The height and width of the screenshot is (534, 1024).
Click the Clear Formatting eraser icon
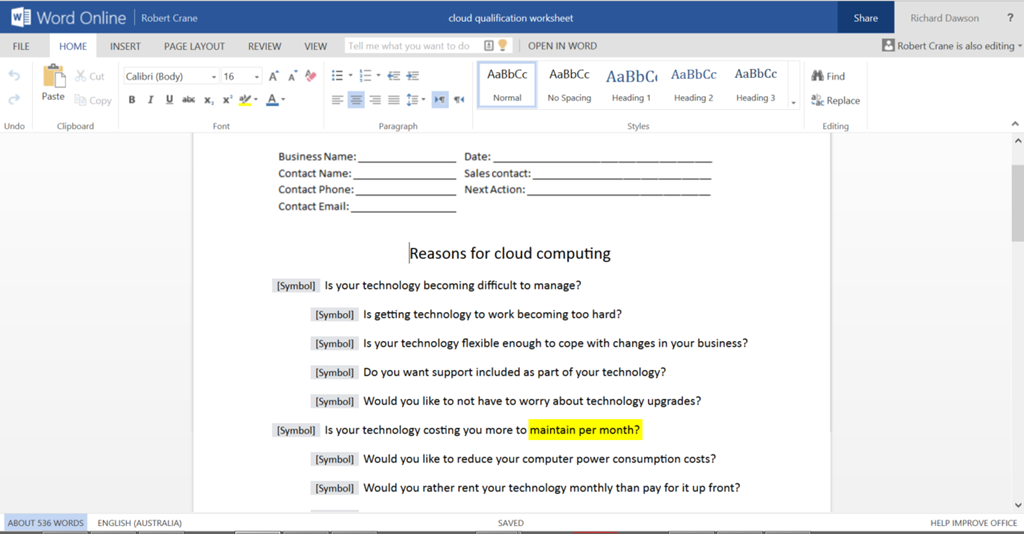(310, 76)
